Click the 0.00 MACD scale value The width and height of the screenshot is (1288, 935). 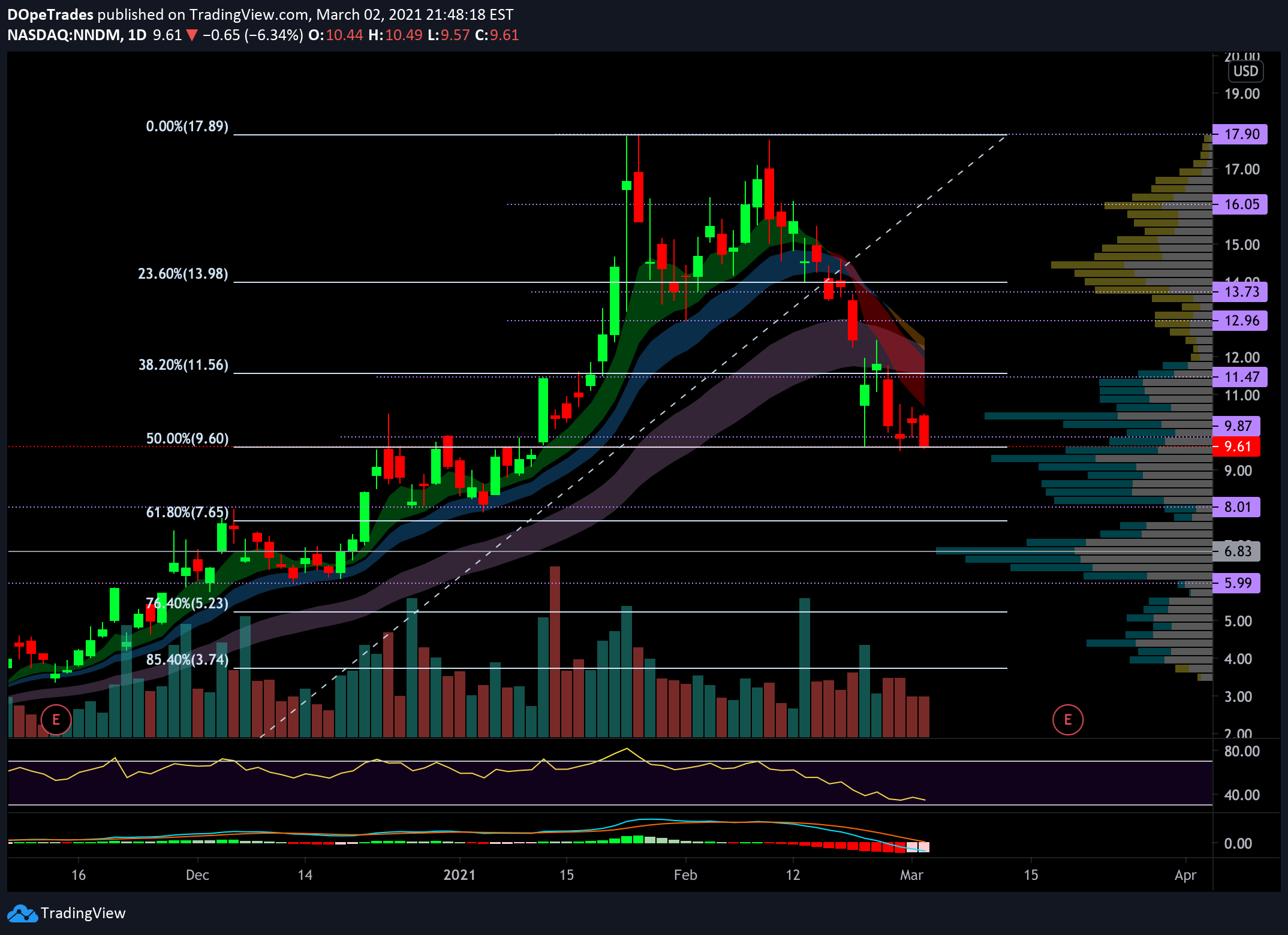coord(1238,844)
